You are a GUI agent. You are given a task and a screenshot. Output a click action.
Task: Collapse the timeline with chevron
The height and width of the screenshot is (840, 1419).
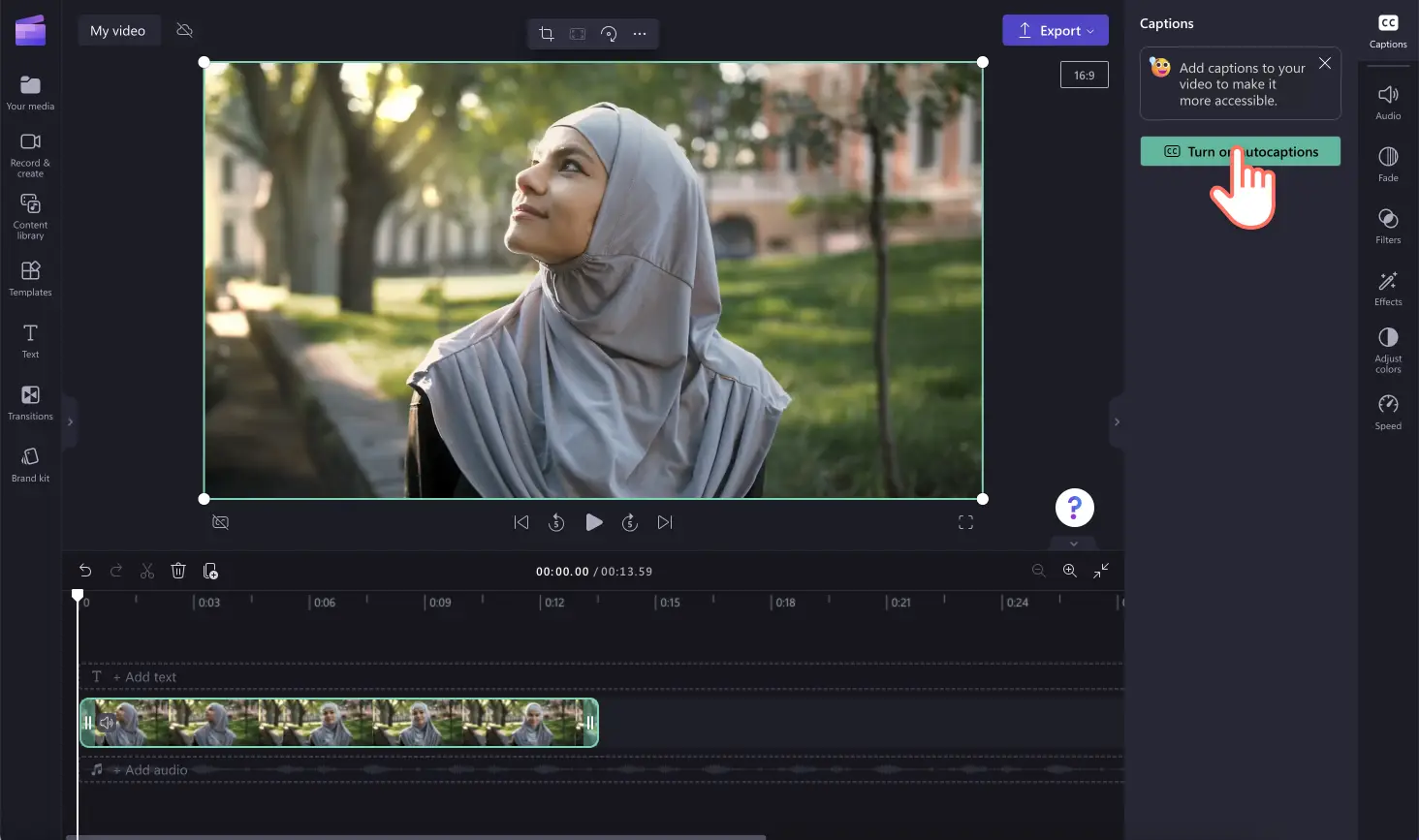(x=1074, y=544)
